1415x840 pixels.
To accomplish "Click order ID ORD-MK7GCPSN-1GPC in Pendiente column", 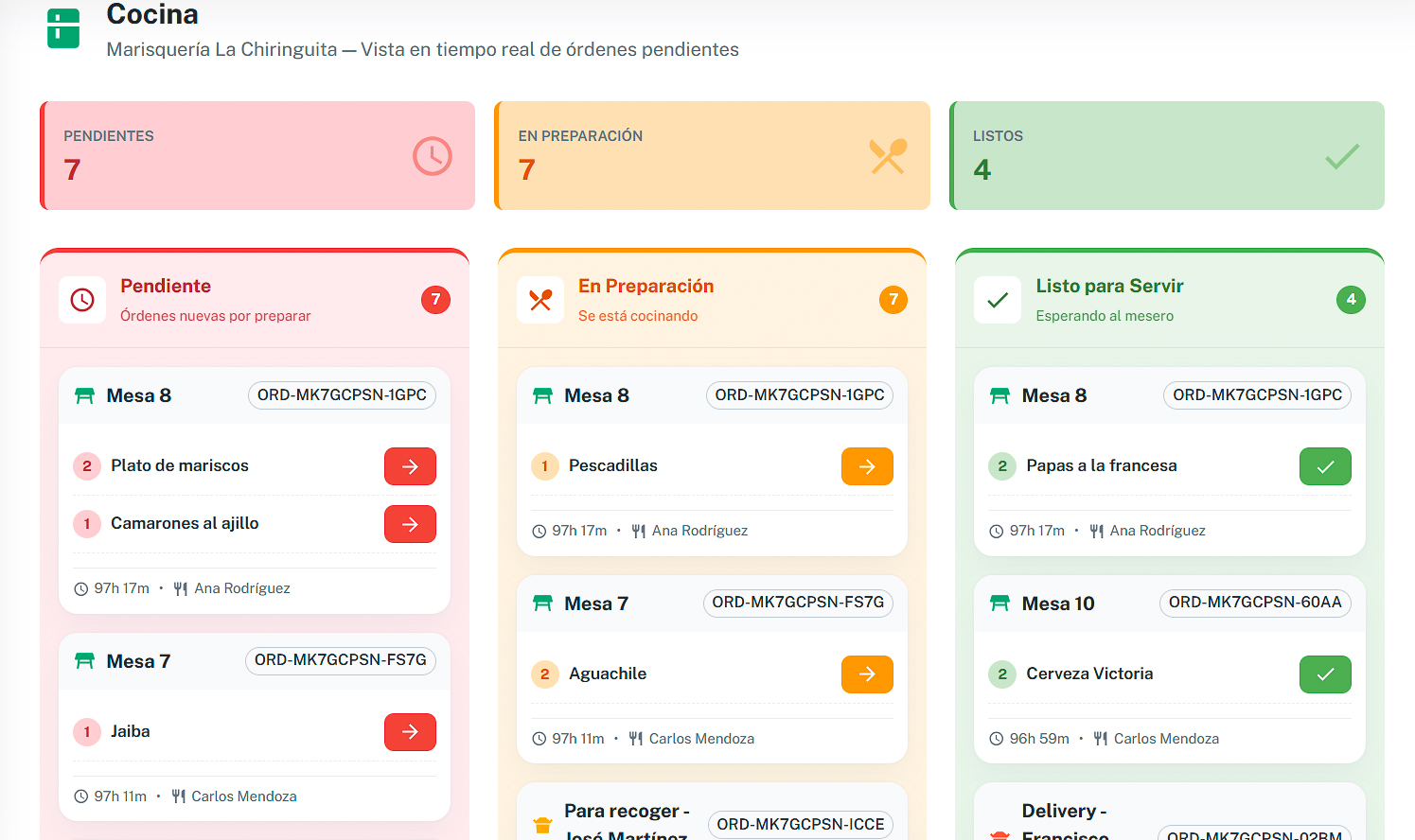I will point(342,395).
